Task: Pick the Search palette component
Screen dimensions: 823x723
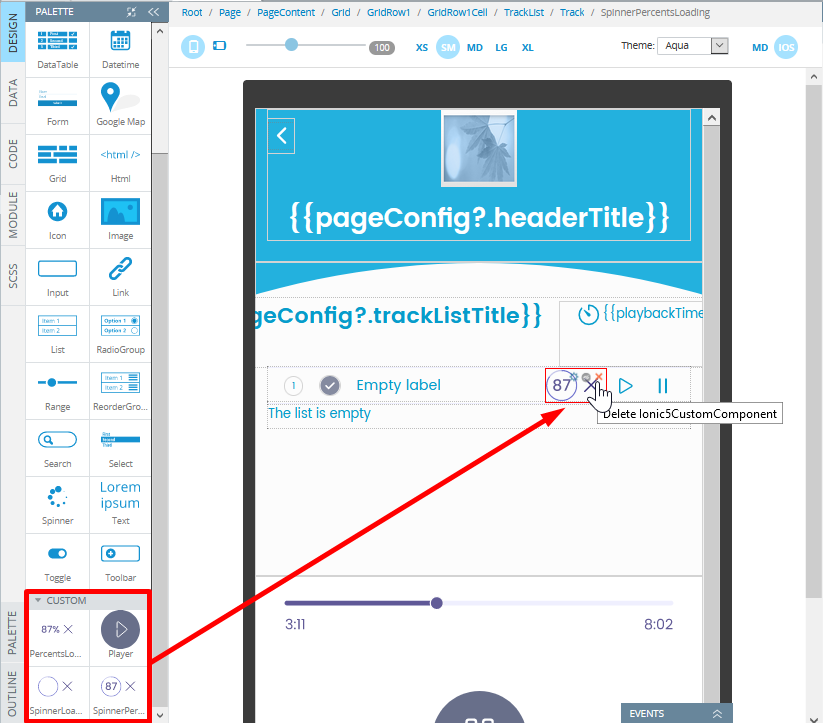Action: (x=57, y=448)
